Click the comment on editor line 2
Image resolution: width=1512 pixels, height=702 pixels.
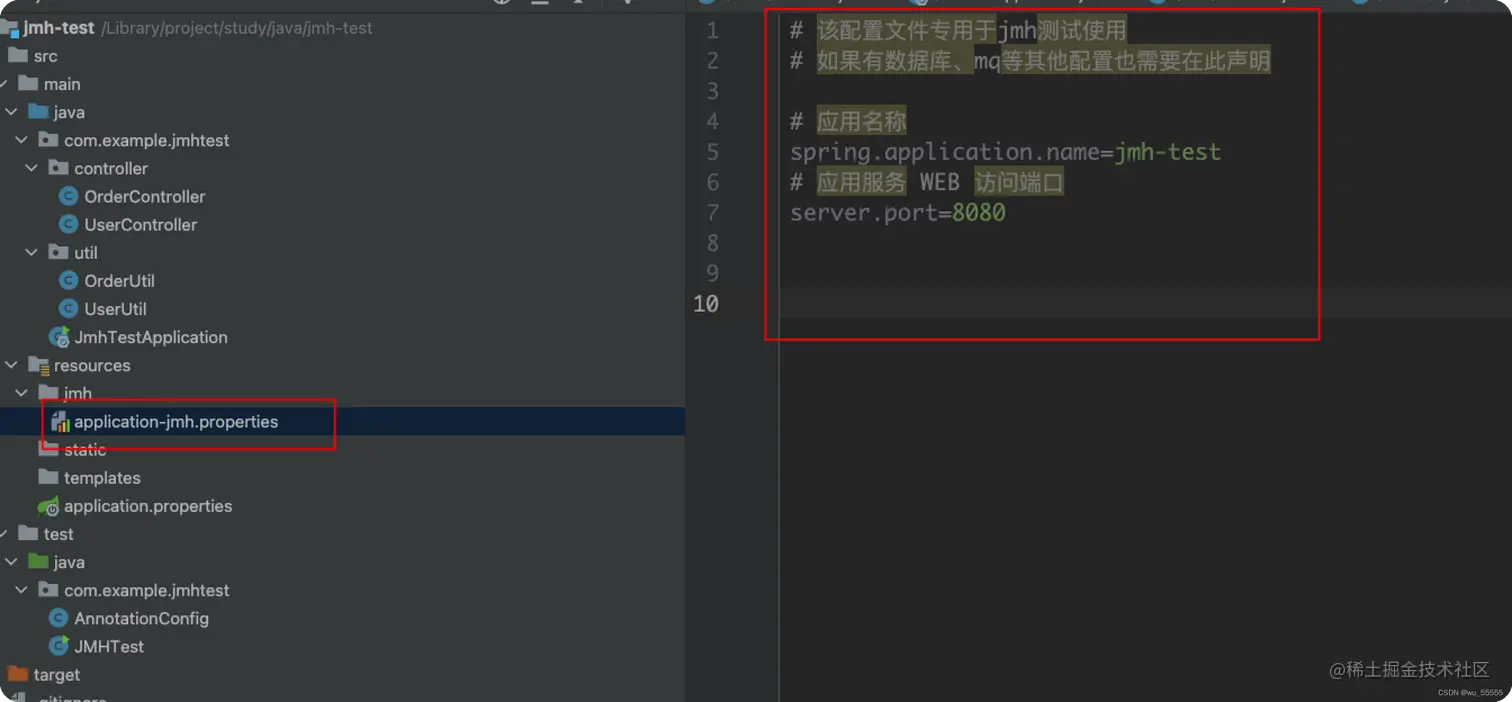point(1030,61)
